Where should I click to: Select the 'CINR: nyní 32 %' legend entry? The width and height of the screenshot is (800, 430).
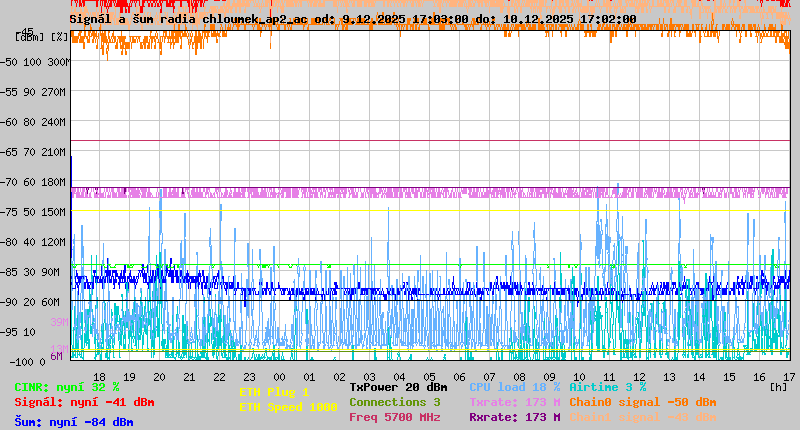tap(67, 387)
